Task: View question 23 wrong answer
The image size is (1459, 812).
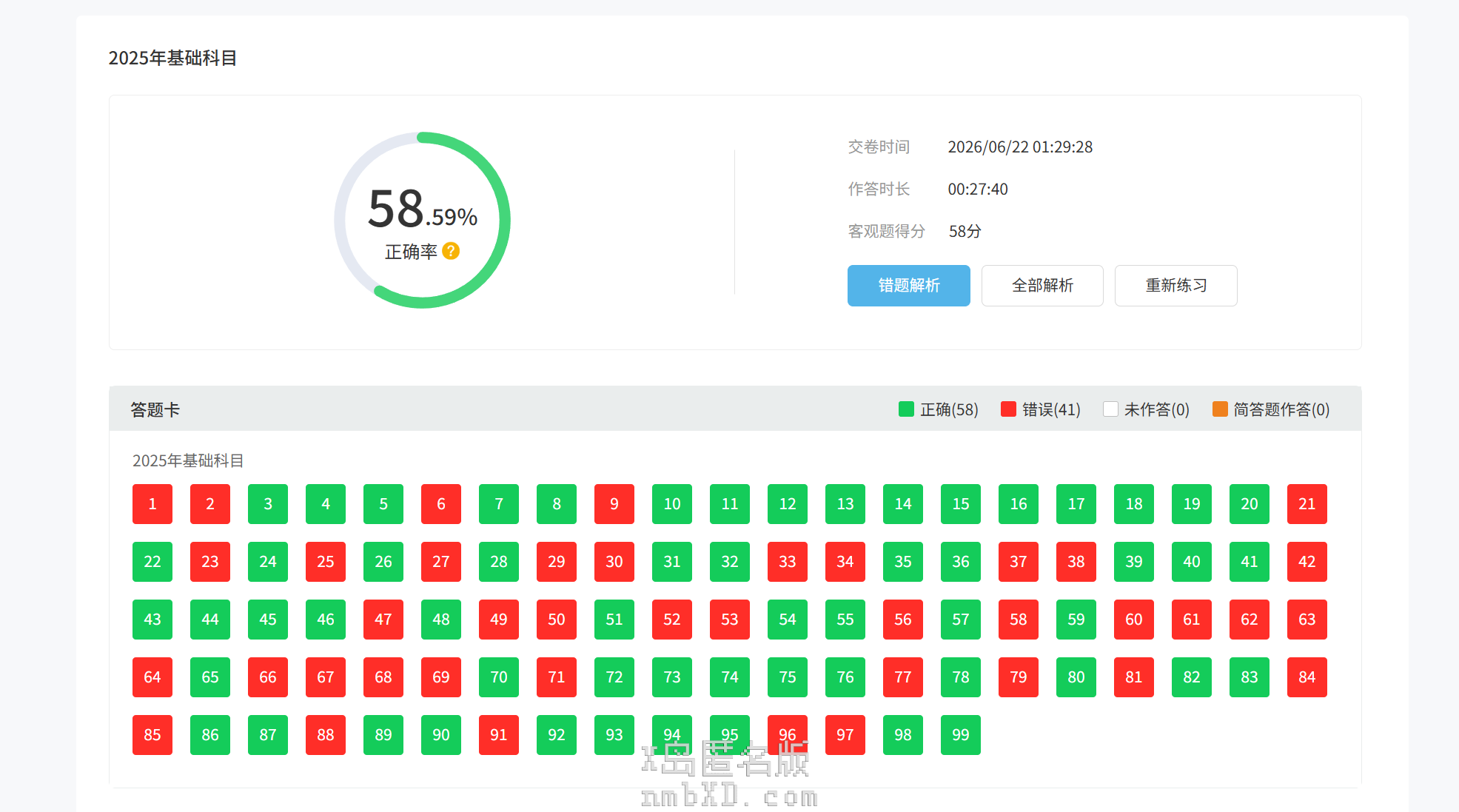Action: coord(210,562)
